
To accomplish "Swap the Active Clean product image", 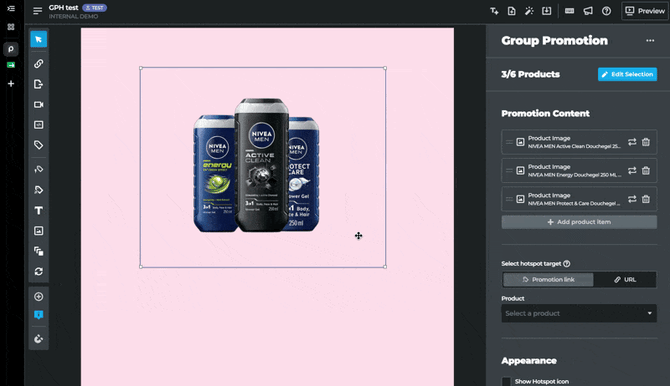I will tap(632, 142).
